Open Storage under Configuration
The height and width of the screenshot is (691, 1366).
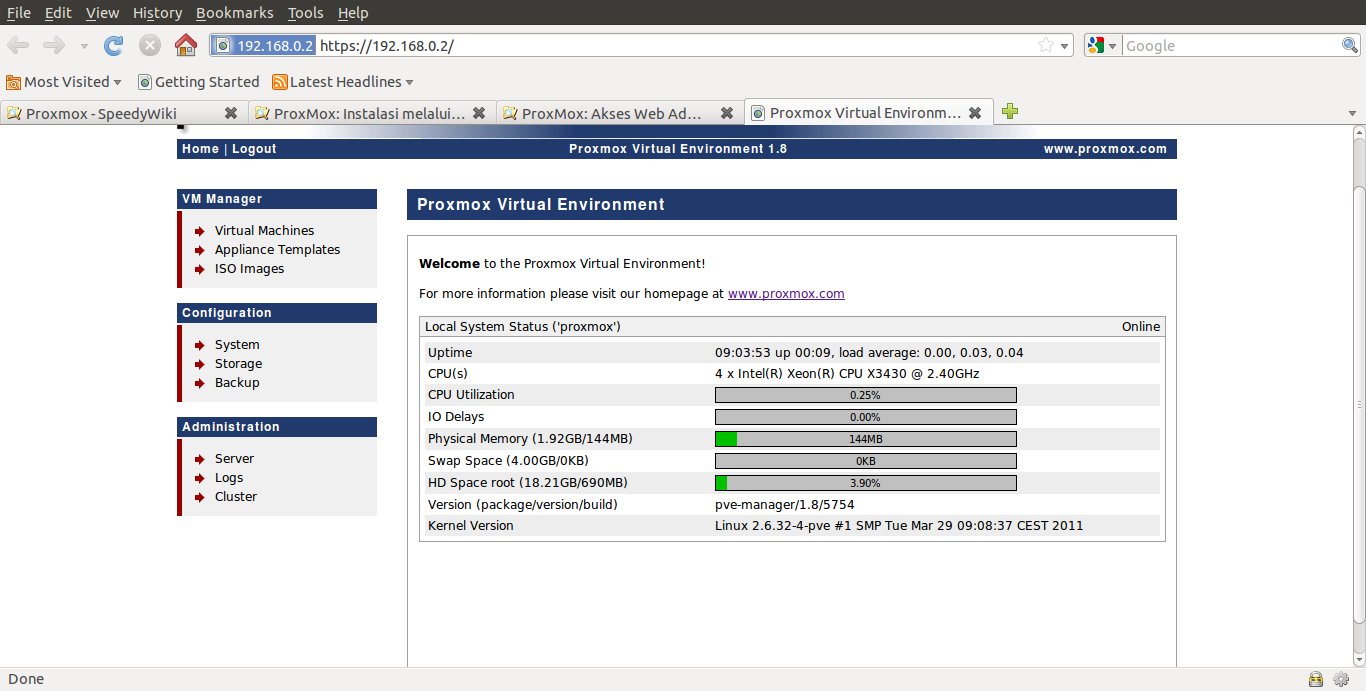click(x=238, y=364)
